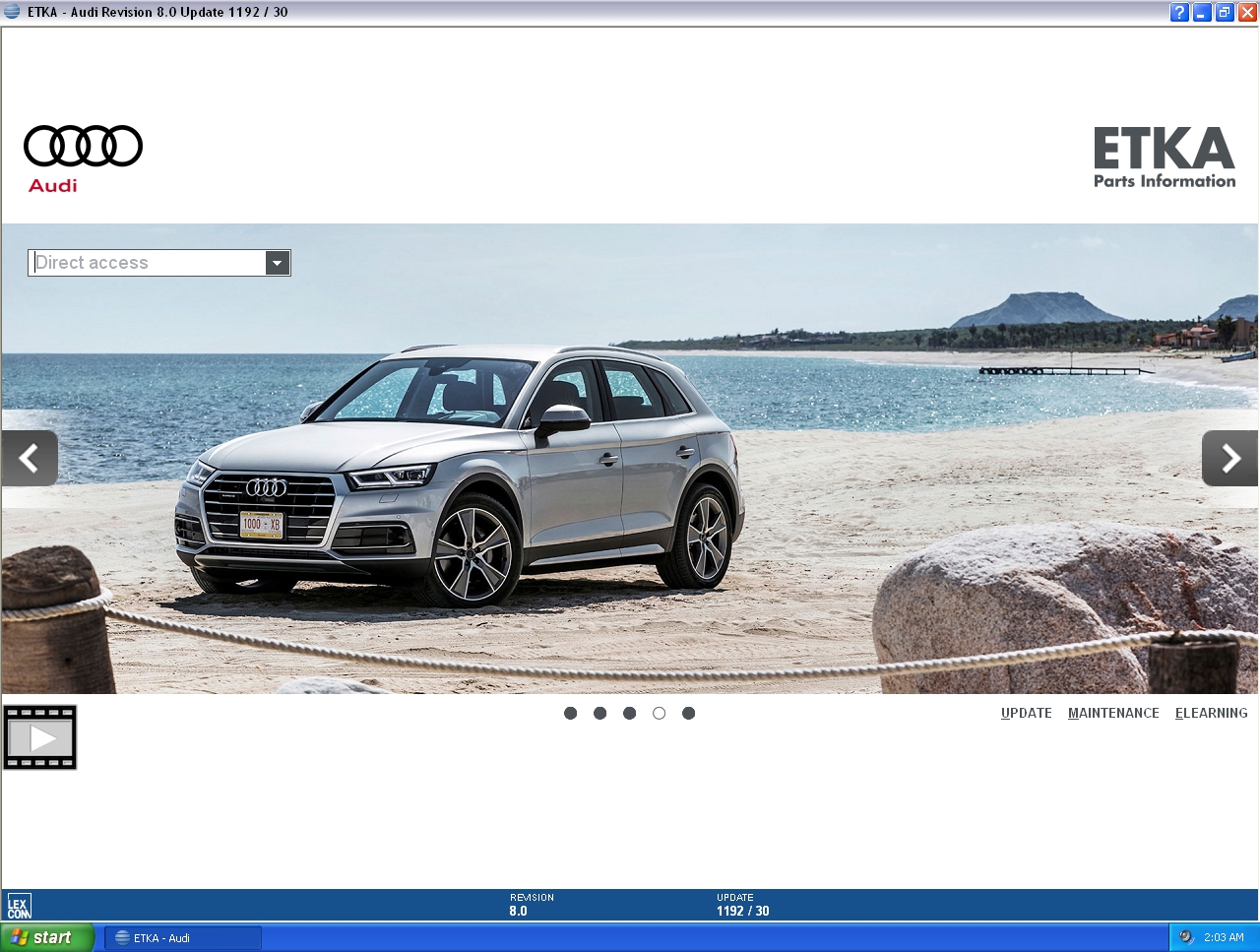Screen dimensions: 1260x952
Task: Advance to next slide with right arrow
Action: [1230, 458]
